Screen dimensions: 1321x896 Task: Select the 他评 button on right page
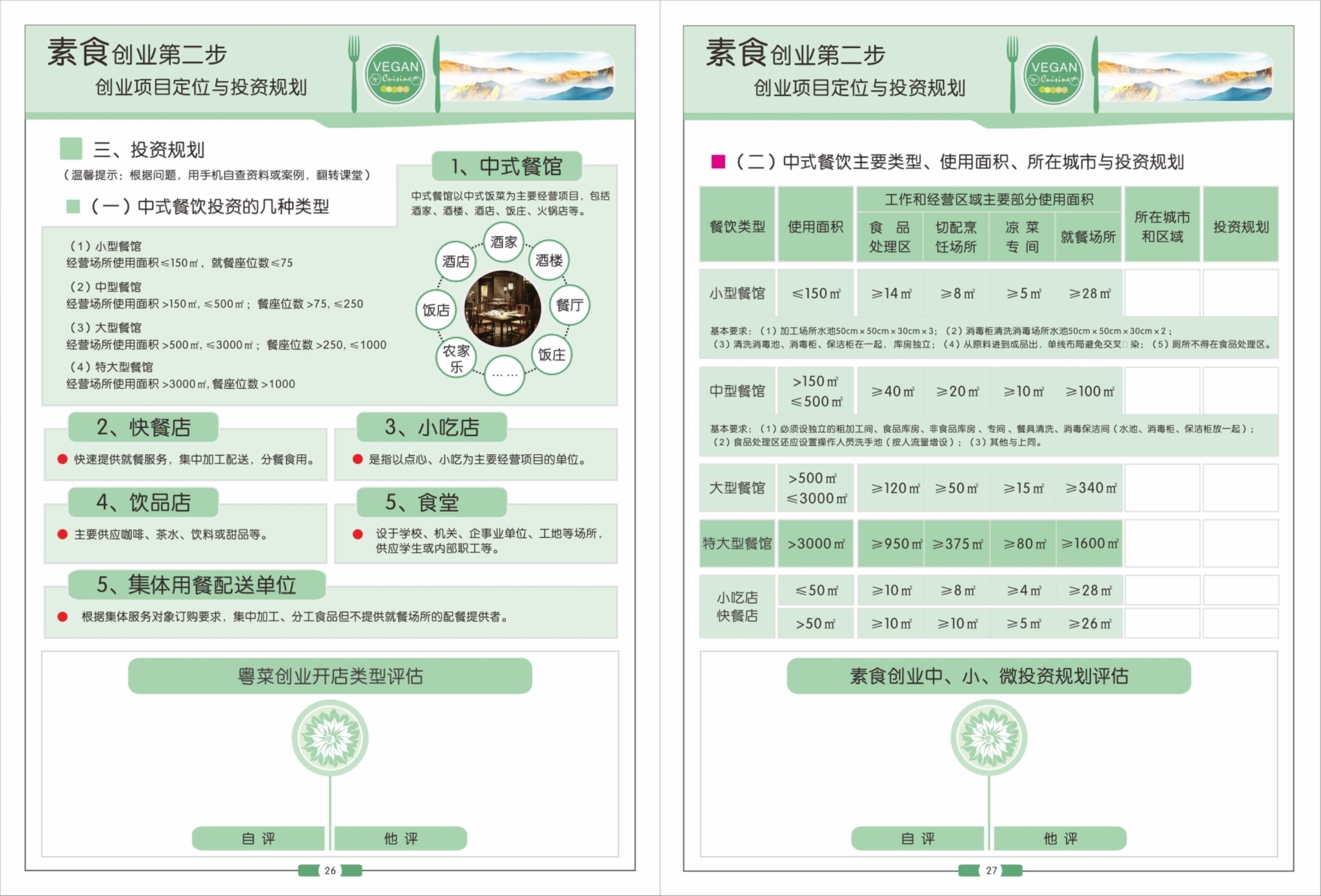1059,838
